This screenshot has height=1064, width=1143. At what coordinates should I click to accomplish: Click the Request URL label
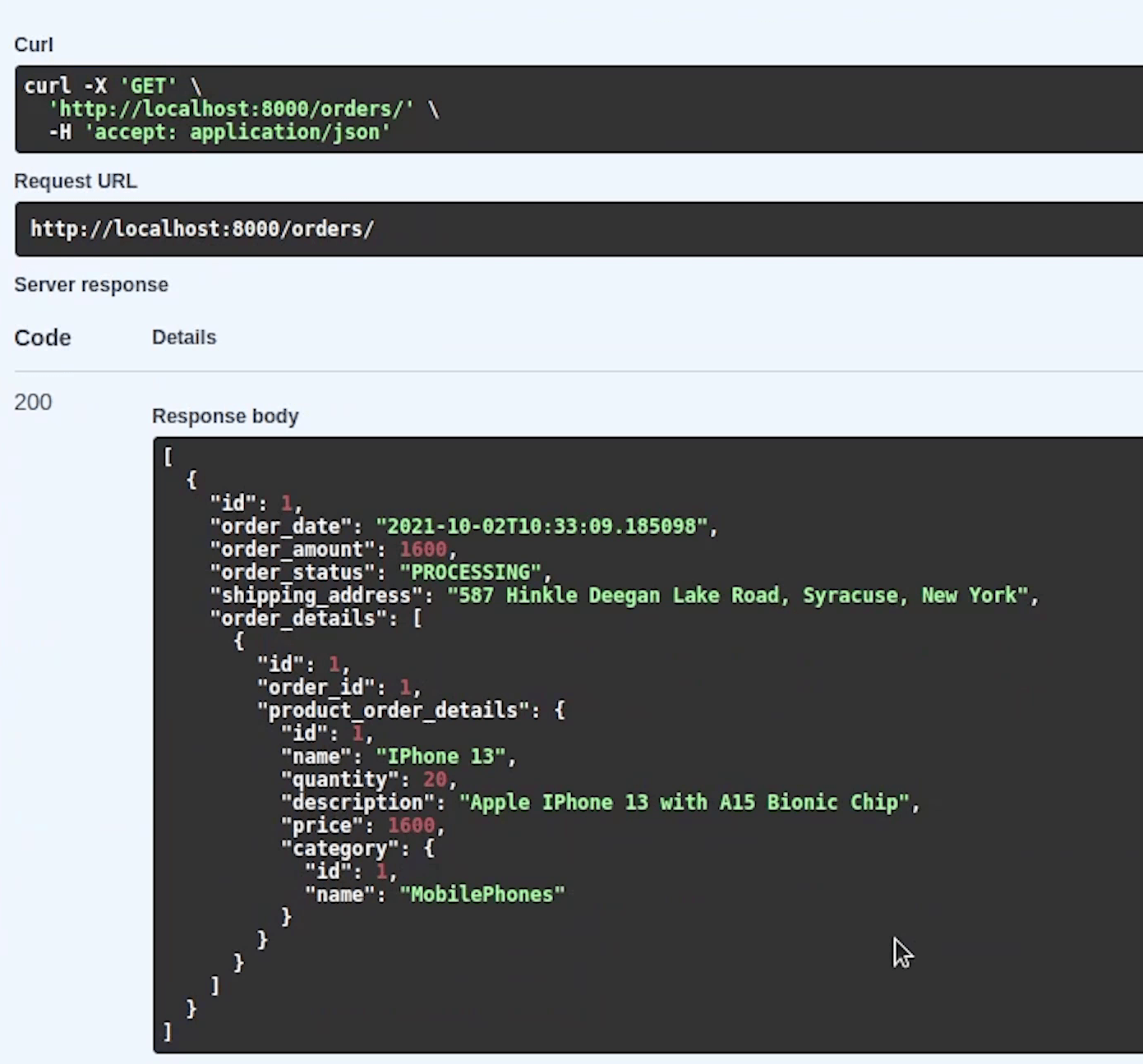[x=76, y=182]
